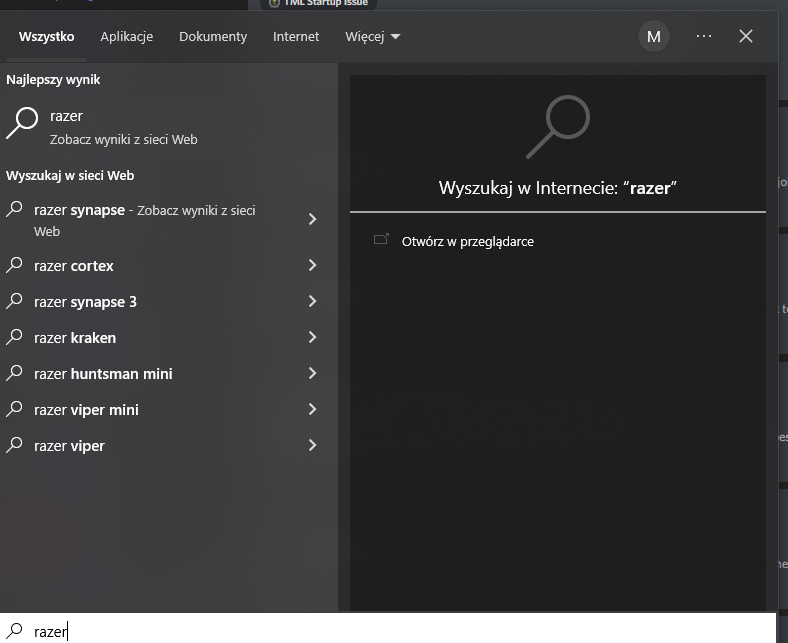The width and height of the screenshot is (788, 643).
Task: Close the search panel with X
Action: [746, 36]
